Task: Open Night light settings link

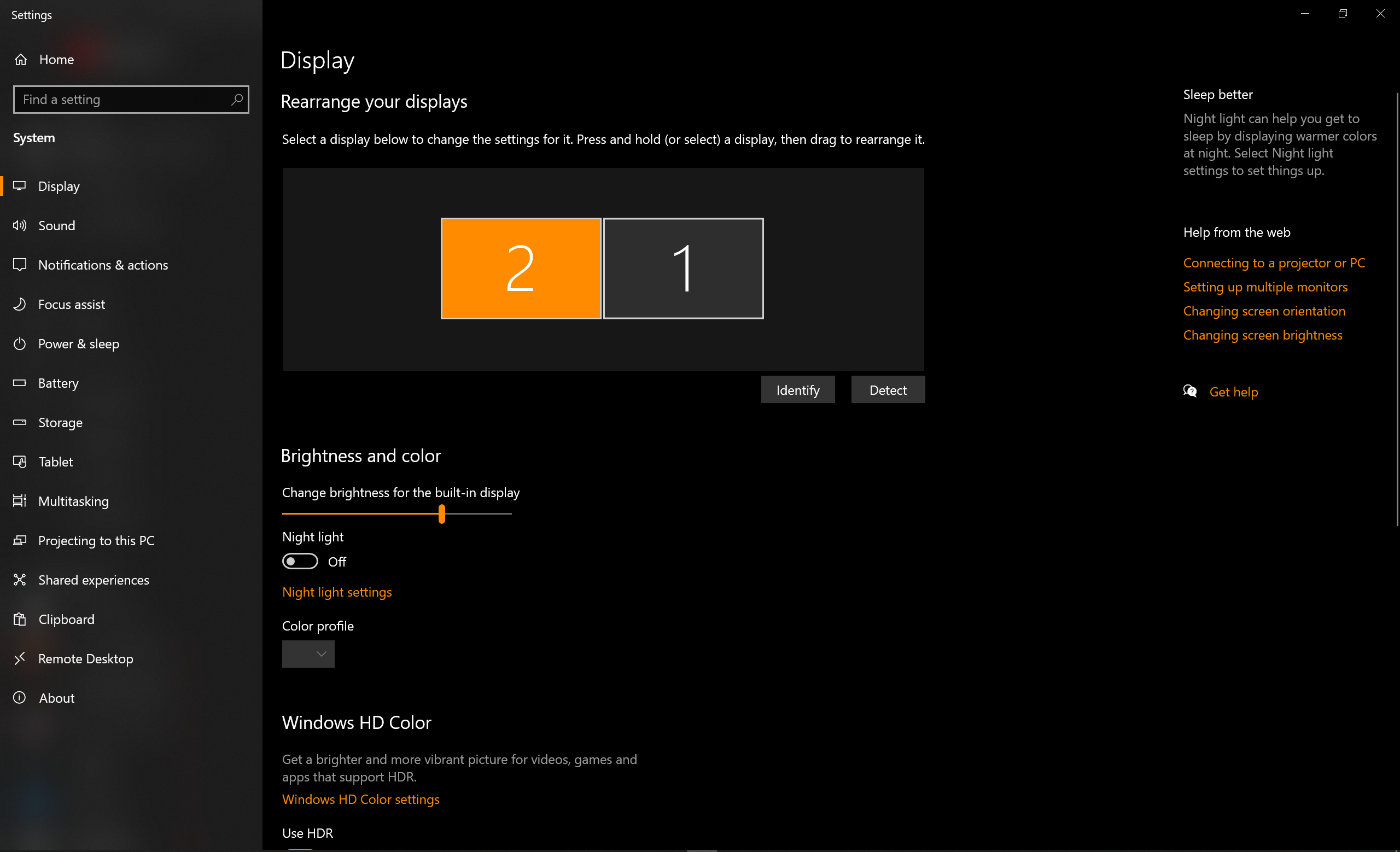Action: point(337,592)
